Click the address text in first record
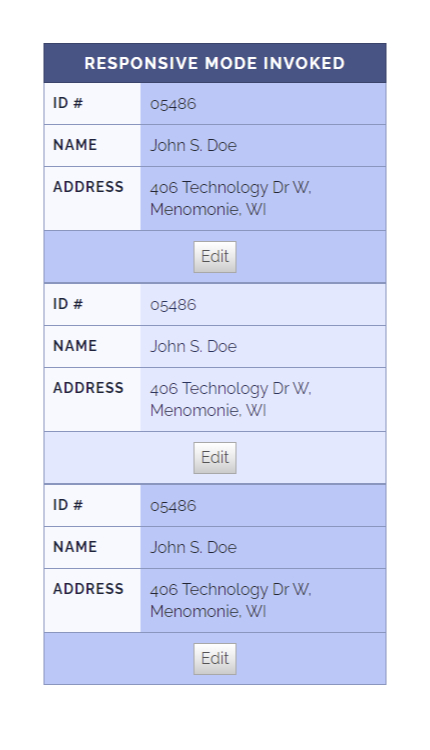 click(231, 198)
